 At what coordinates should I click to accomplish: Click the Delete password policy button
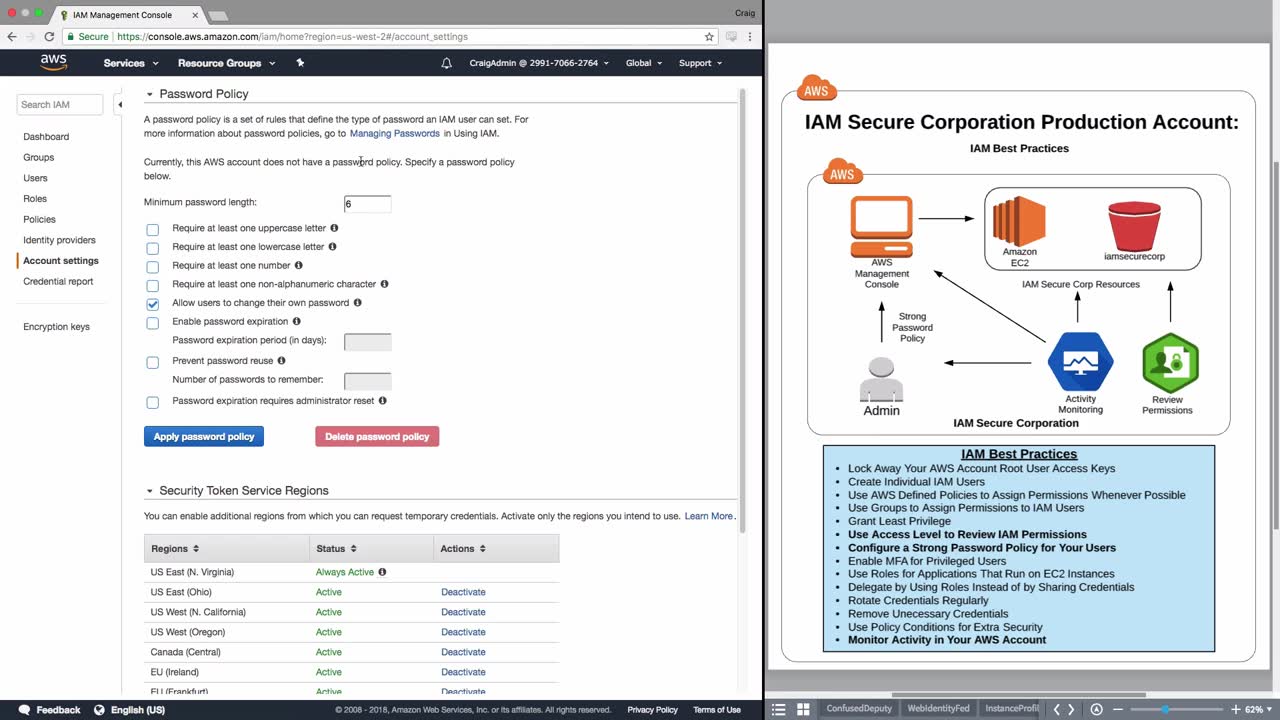click(x=377, y=436)
